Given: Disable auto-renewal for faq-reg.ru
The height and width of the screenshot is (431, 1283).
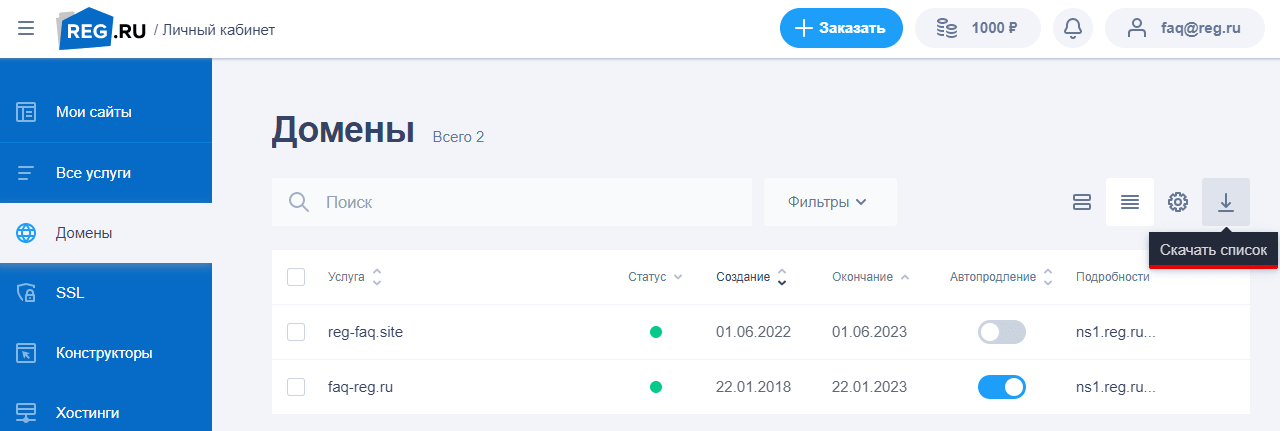Looking at the screenshot, I should 1001,386.
